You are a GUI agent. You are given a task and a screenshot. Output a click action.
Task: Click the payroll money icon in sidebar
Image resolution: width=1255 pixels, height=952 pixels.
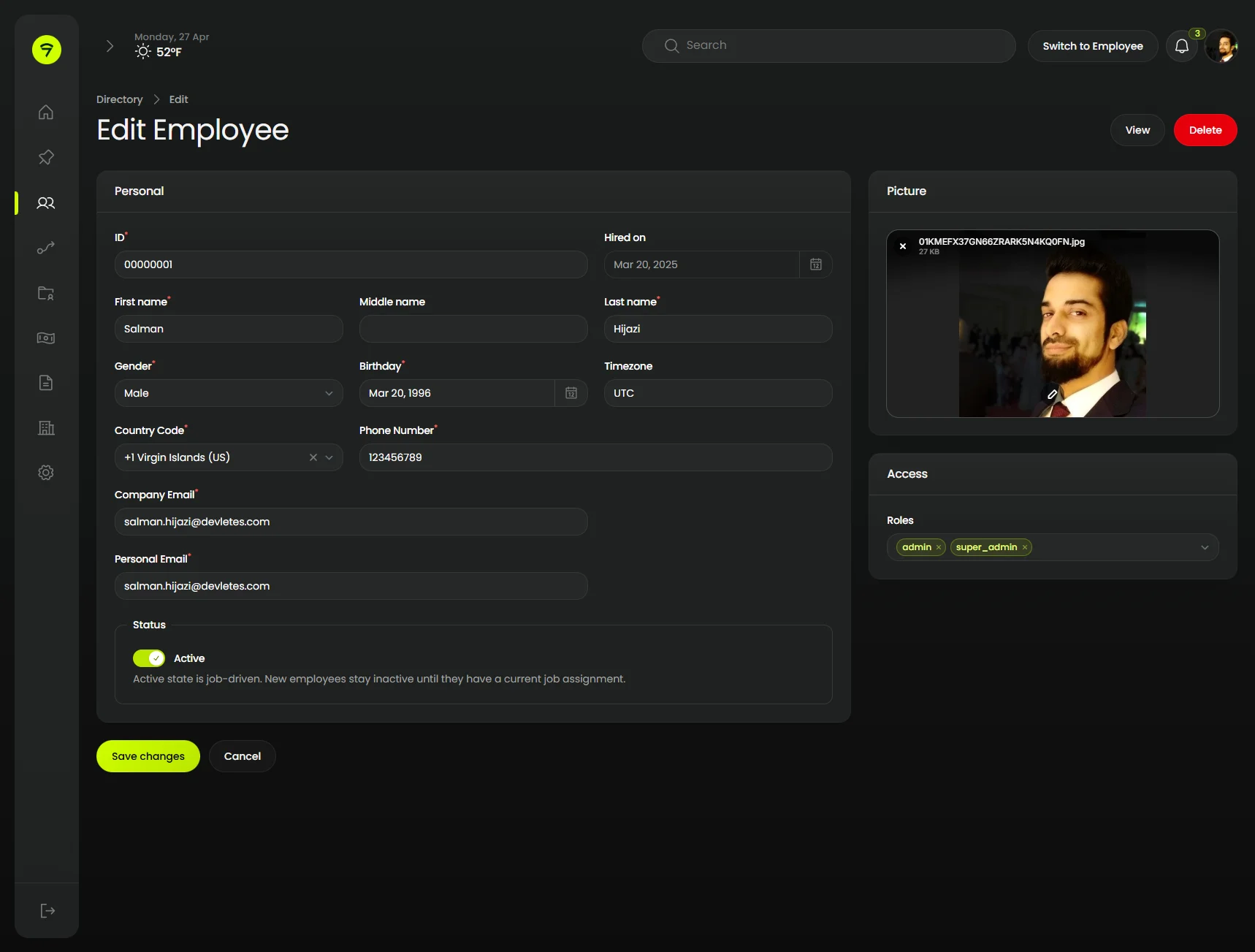[46, 338]
